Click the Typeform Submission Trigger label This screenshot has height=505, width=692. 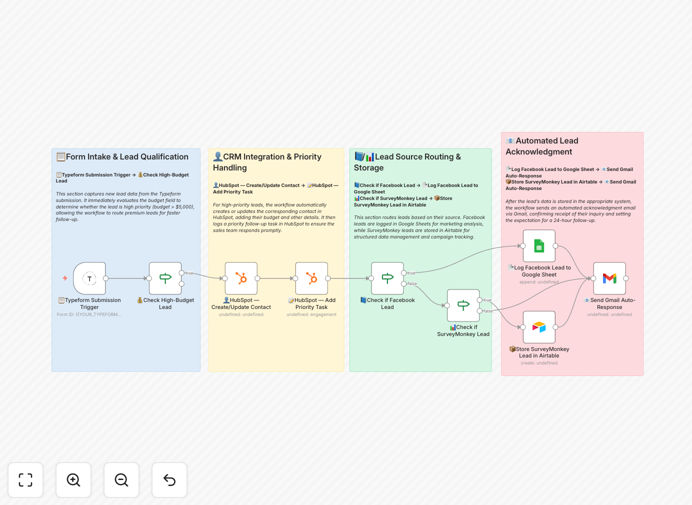[90, 303]
